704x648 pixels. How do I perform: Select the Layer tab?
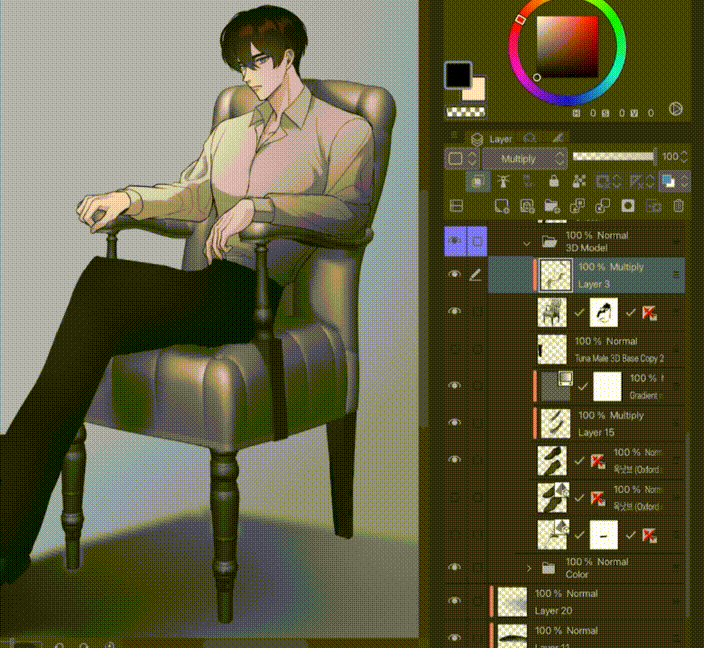click(x=492, y=139)
